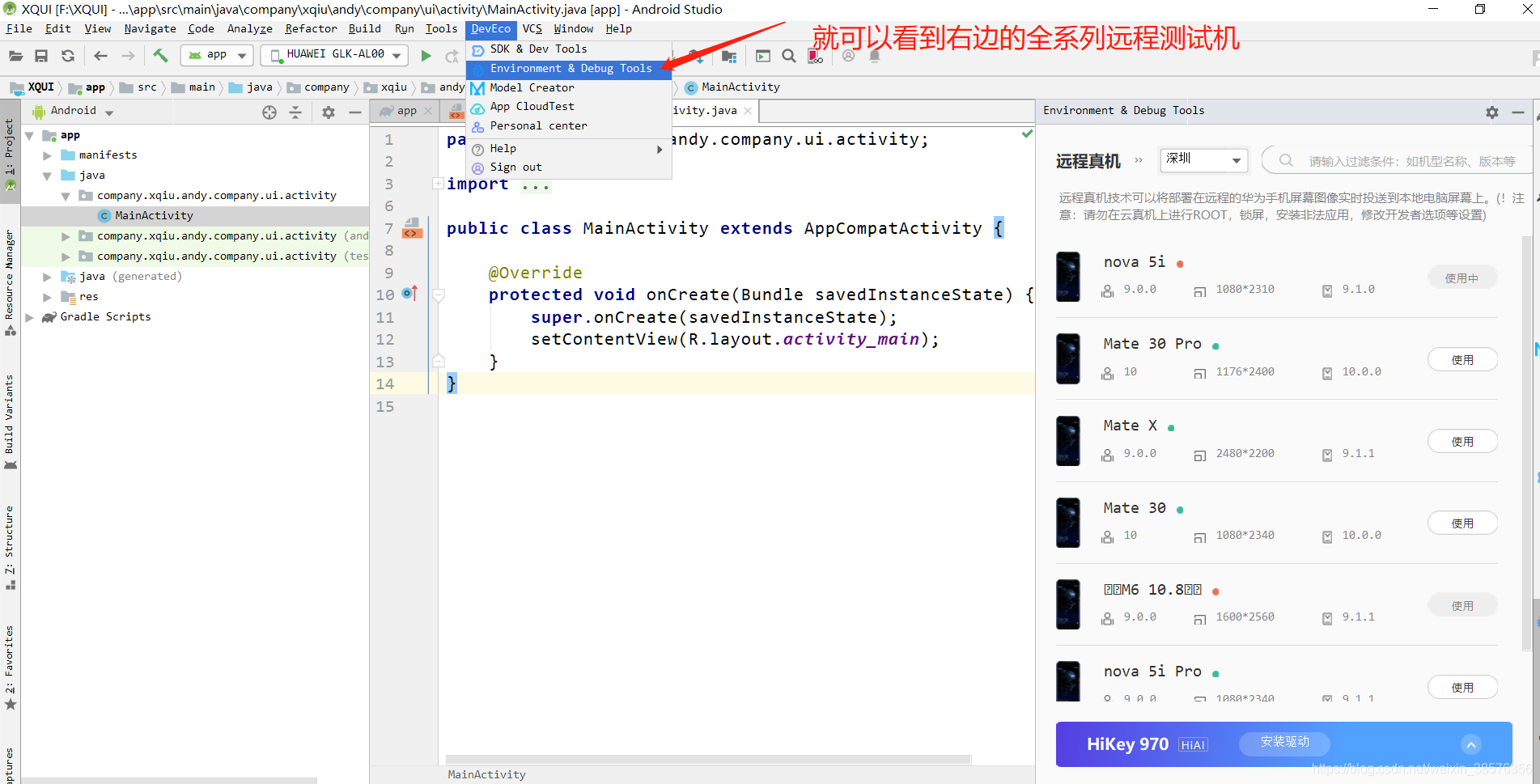Click the Make Project hammer icon

pyautogui.click(x=160, y=55)
